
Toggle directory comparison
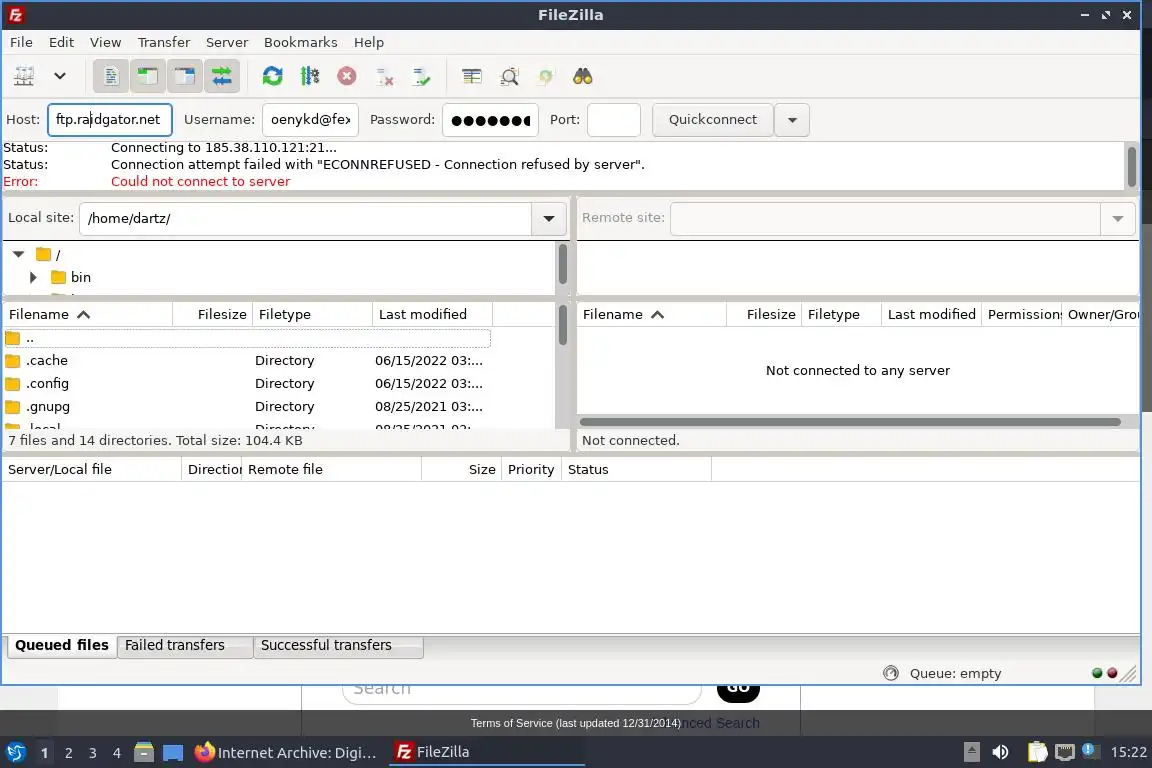point(509,76)
